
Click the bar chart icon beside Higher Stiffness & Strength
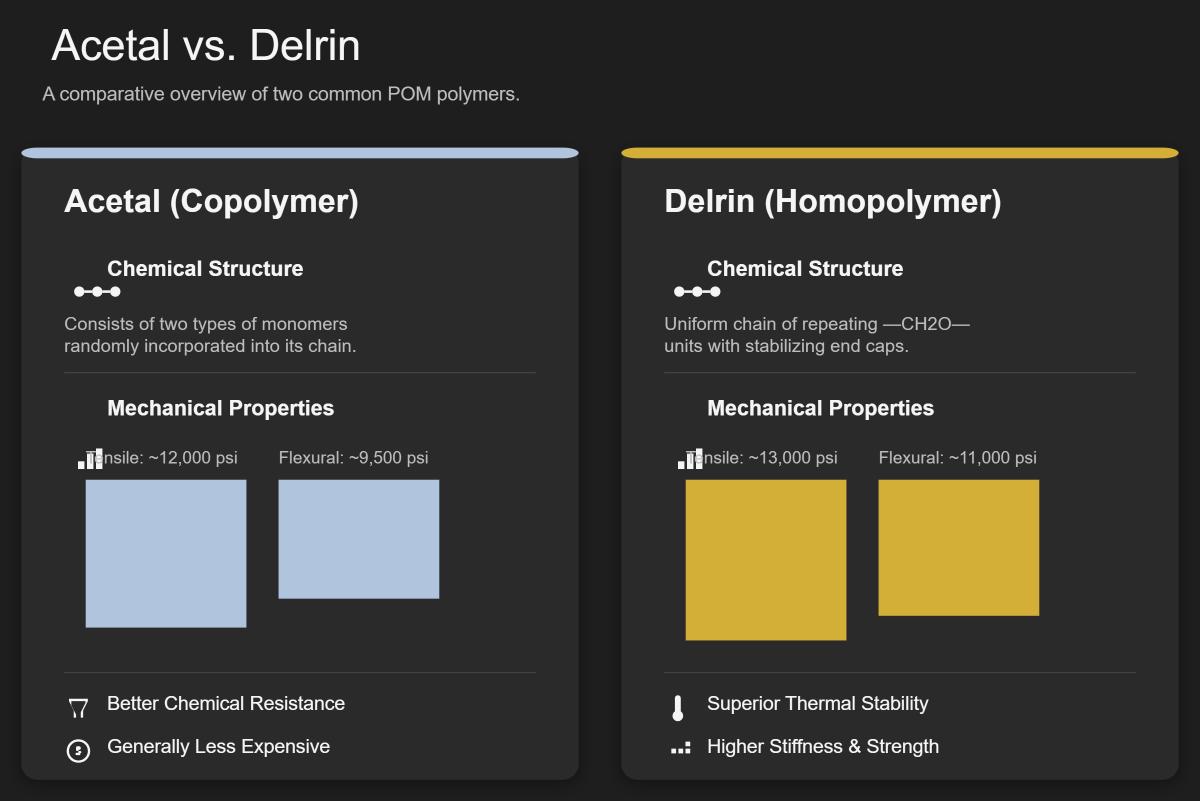point(681,747)
